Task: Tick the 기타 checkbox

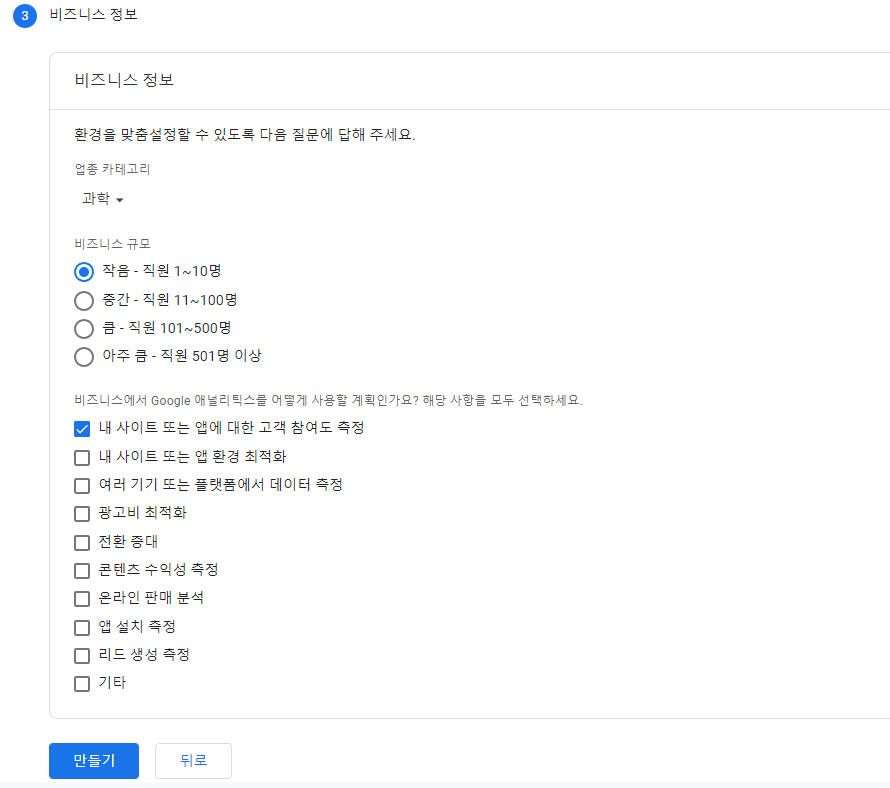Action: click(82, 684)
